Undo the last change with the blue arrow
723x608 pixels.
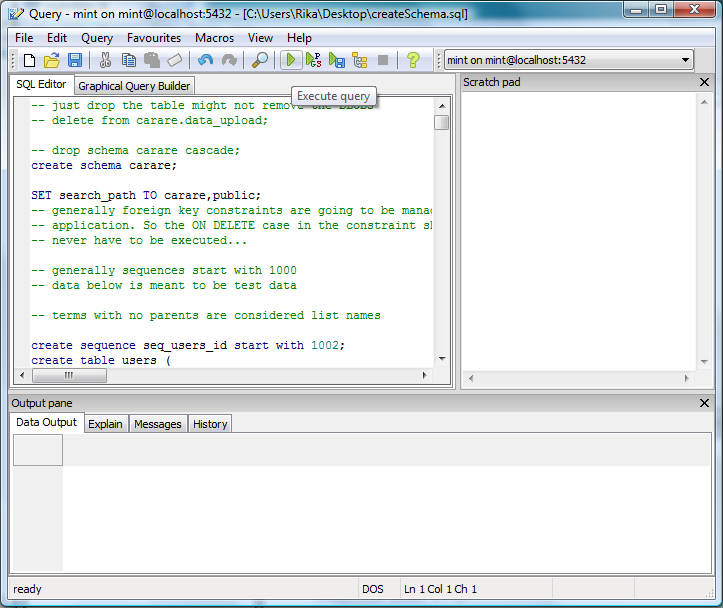tap(206, 60)
